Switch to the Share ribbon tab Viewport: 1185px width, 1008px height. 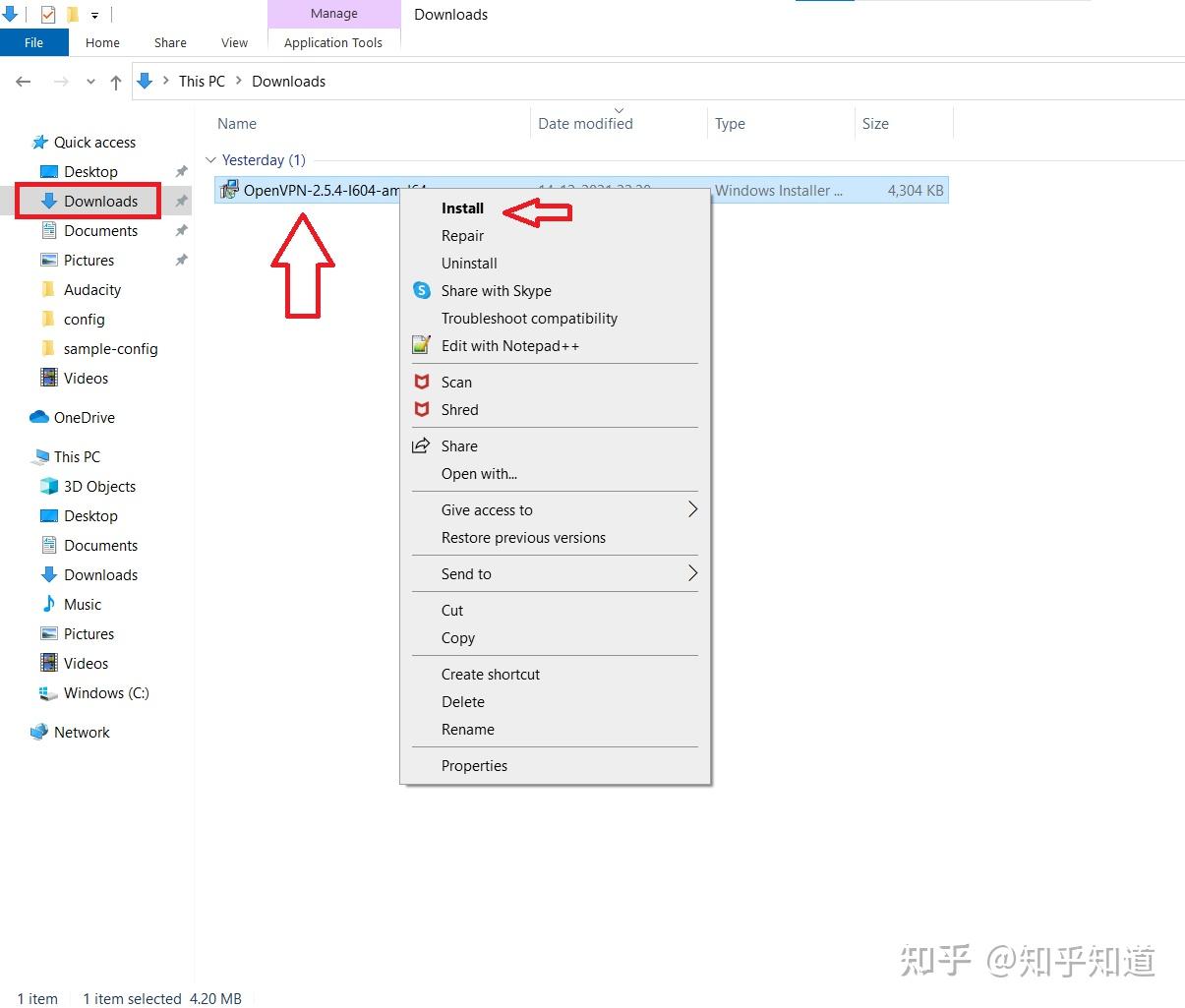click(170, 42)
